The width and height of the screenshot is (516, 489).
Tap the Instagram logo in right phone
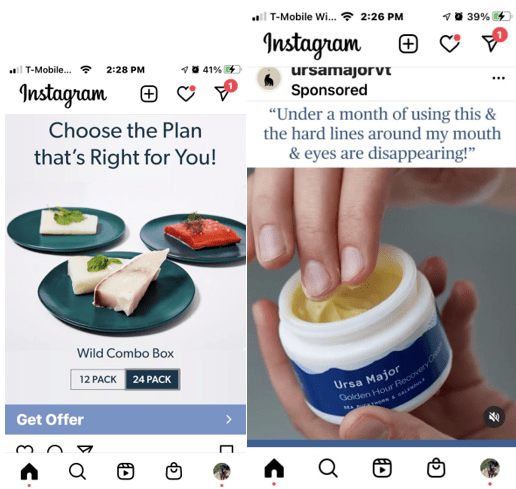coord(312,44)
